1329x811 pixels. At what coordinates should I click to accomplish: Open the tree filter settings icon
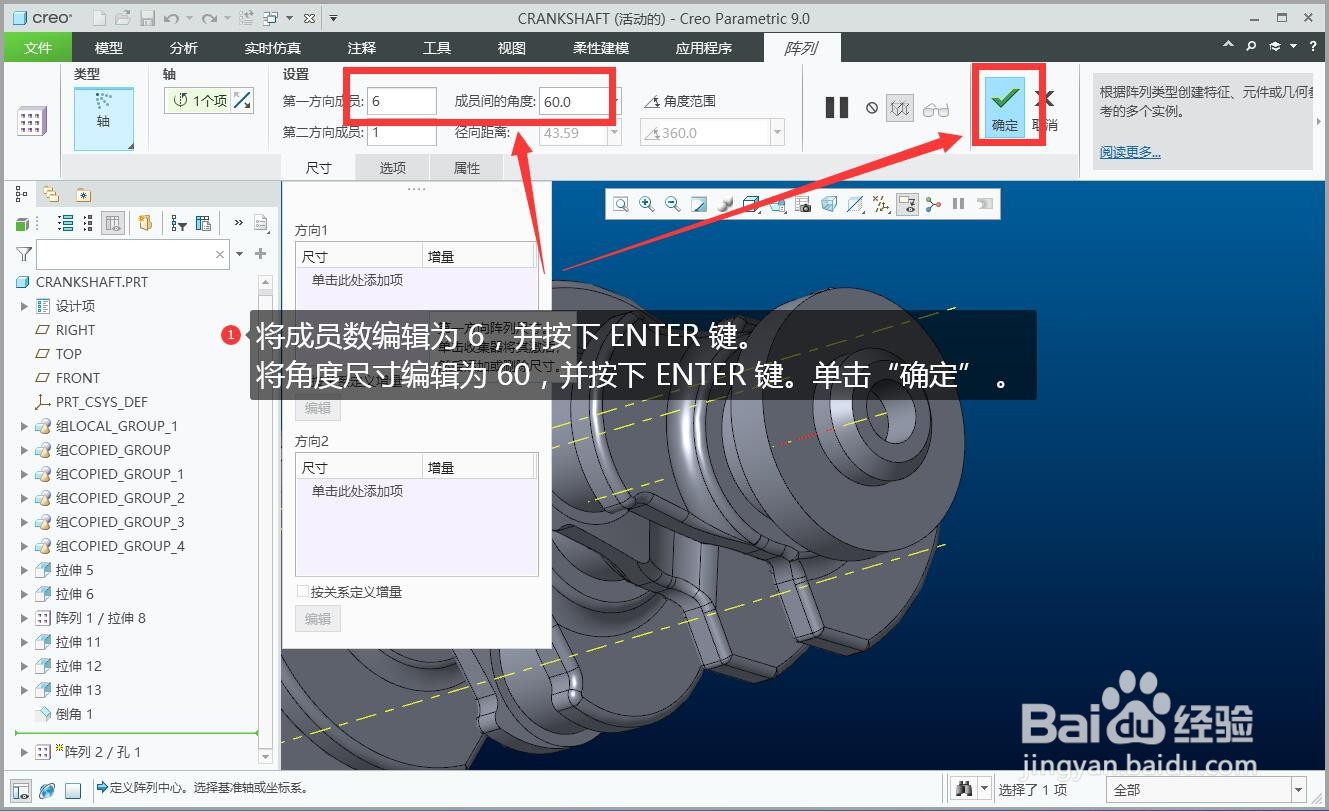tap(179, 223)
